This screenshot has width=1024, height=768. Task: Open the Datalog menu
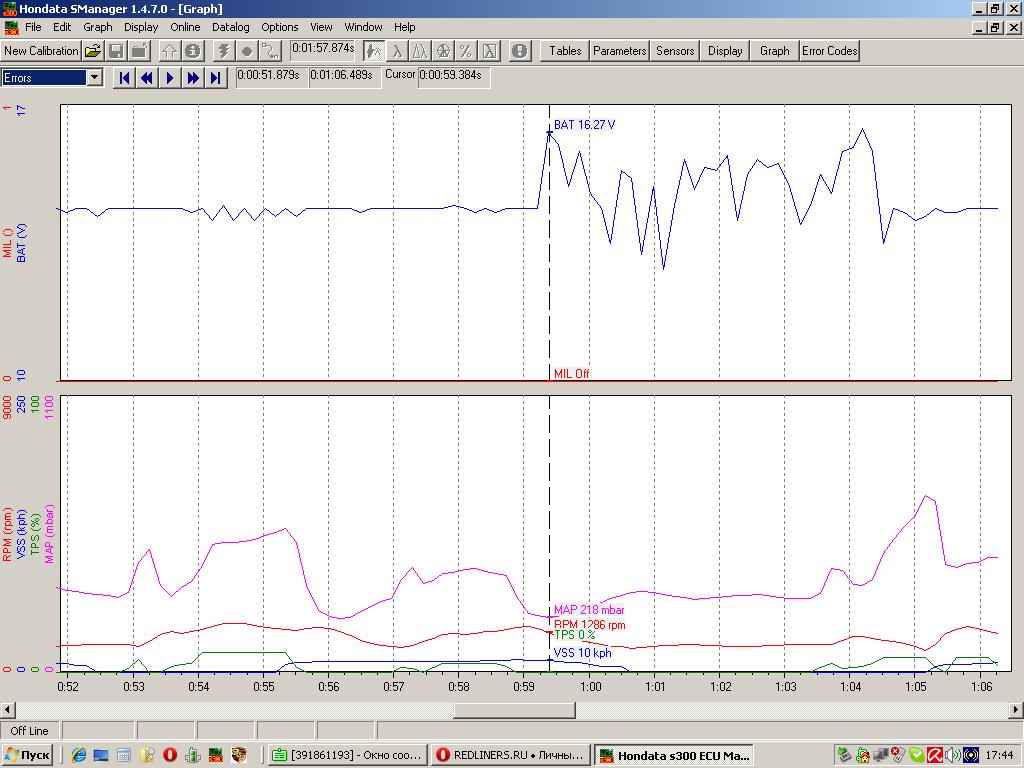[231, 27]
